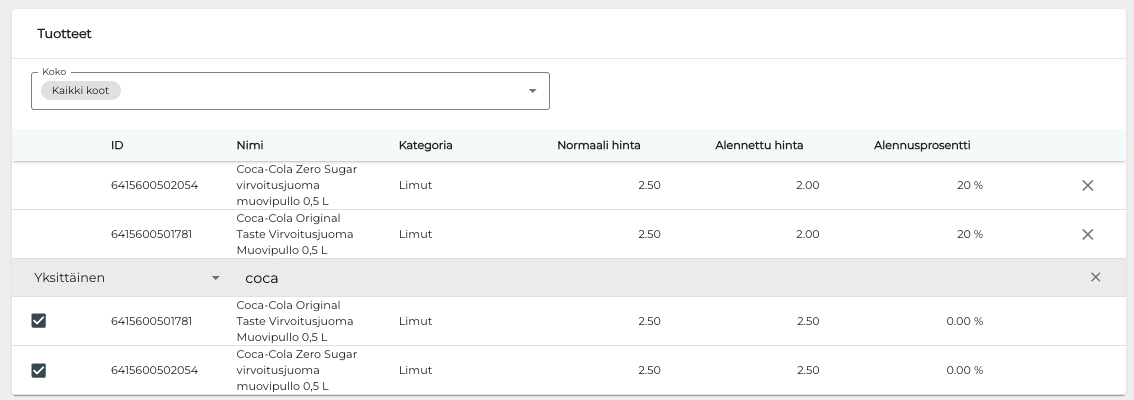Select discounted price 2.00 of selected Original Taste row
The width and height of the screenshot is (1134, 400).
(x=807, y=235)
